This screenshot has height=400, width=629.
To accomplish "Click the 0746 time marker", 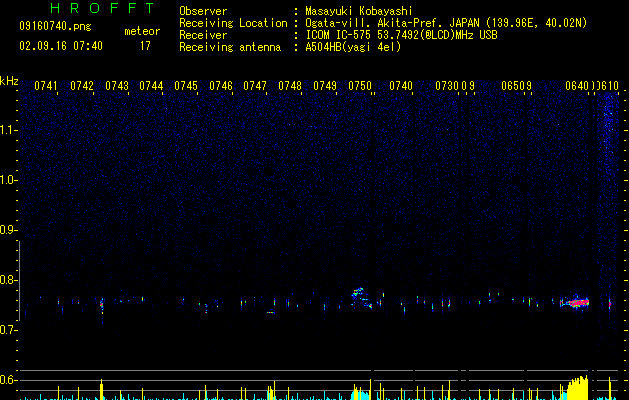I will (x=221, y=86).
